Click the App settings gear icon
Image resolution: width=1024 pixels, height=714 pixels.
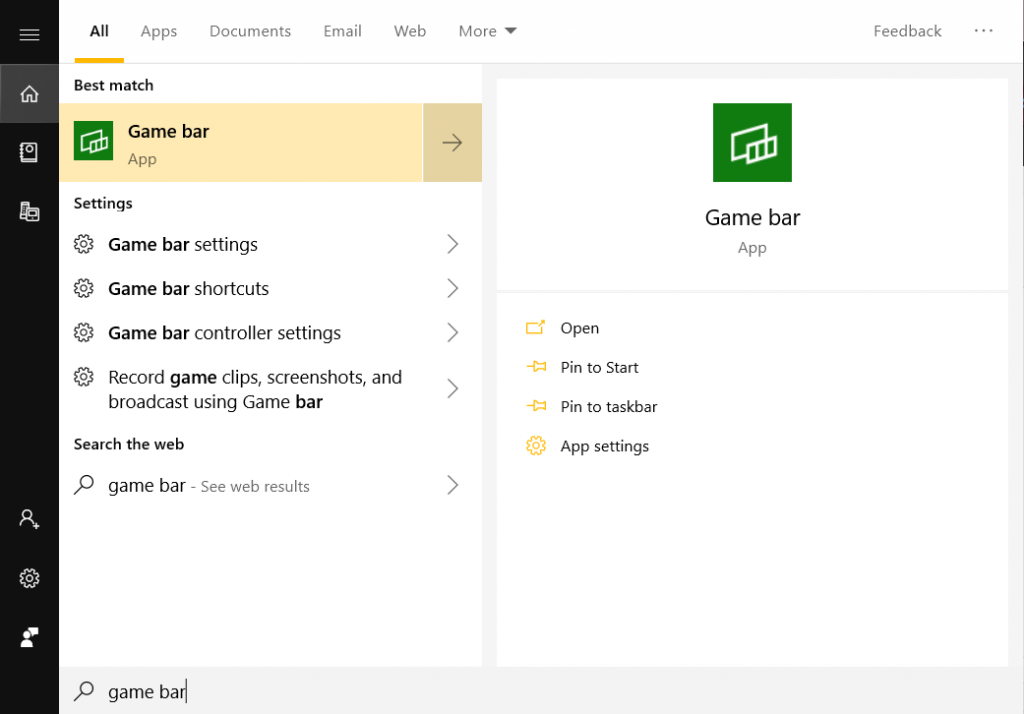[536, 446]
